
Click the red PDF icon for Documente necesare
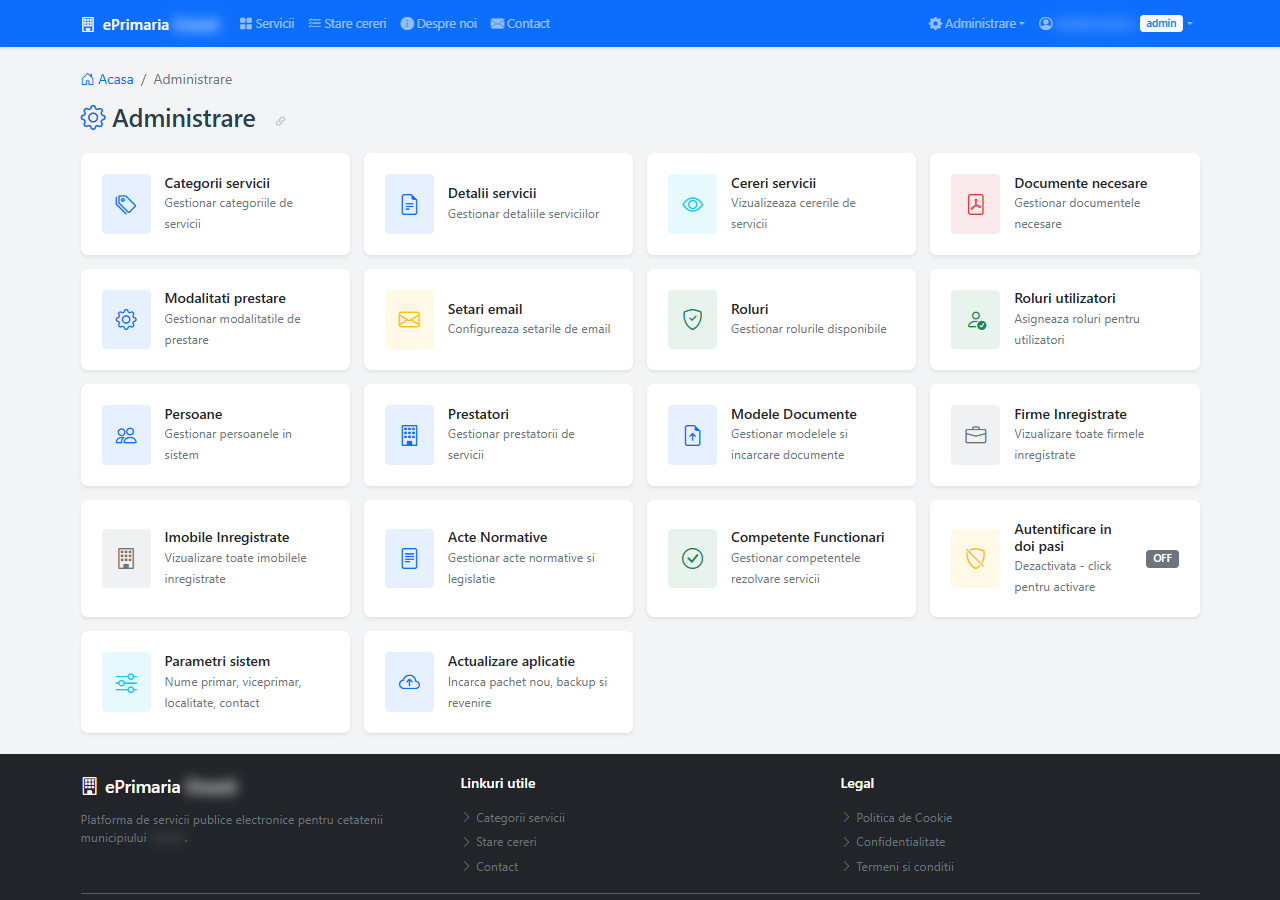click(975, 204)
